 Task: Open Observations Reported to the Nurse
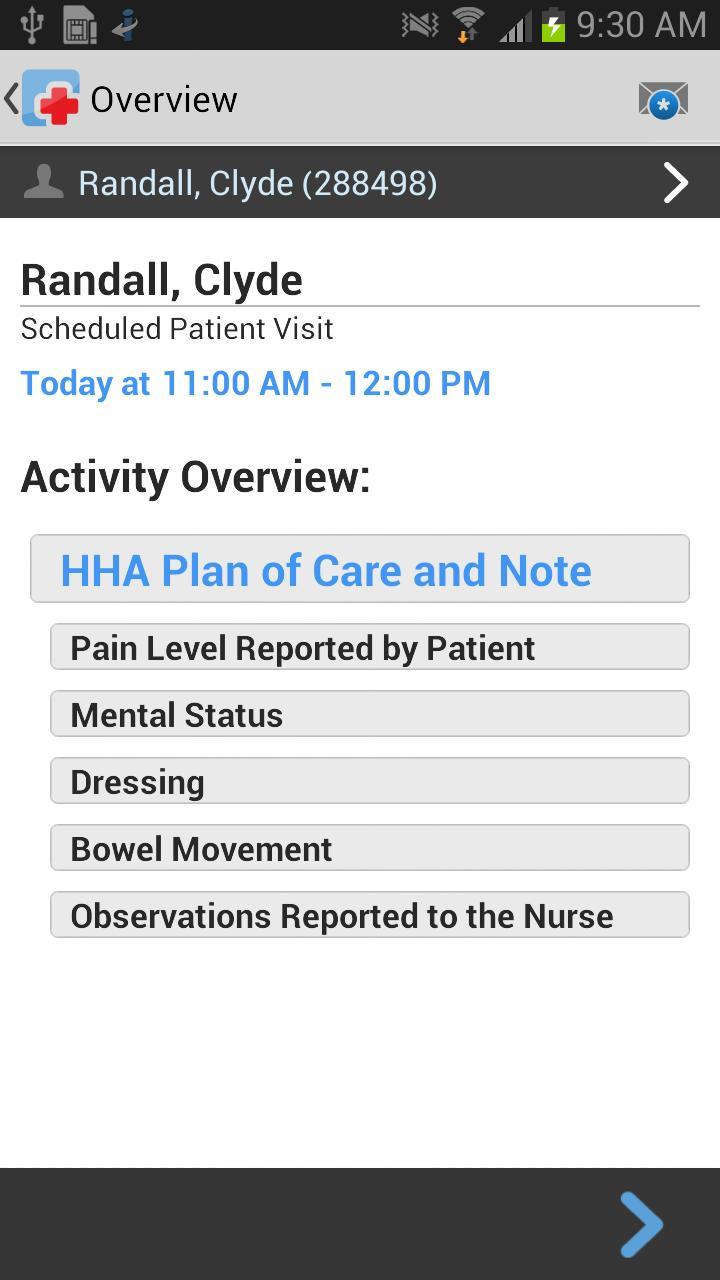369,915
